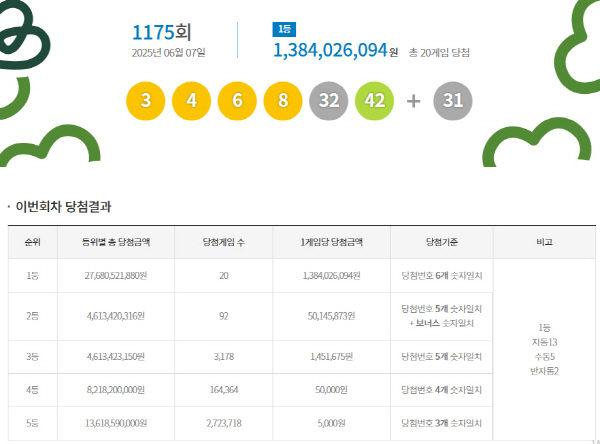The image size is (600, 444).
Task: Click the text 총 20게임 당첨
Action: pyautogui.click(x=439, y=53)
